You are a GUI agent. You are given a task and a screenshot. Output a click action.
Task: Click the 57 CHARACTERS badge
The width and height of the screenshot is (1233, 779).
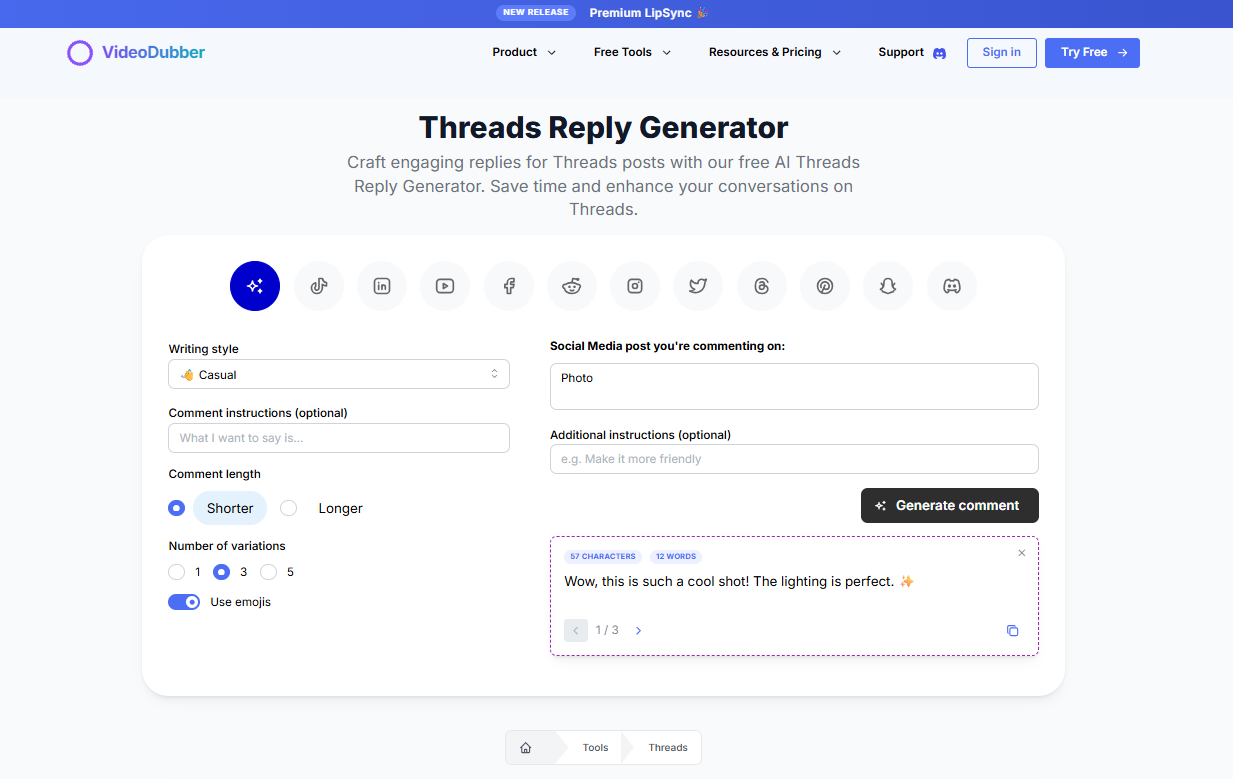click(602, 556)
